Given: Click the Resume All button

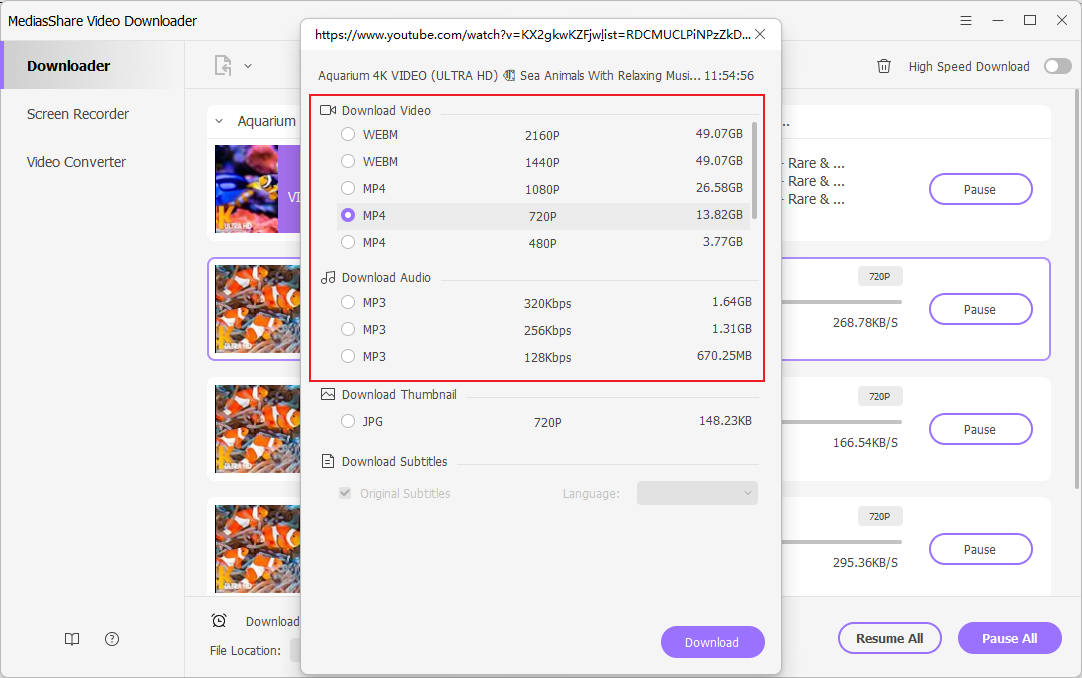Looking at the screenshot, I should coord(889,638).
